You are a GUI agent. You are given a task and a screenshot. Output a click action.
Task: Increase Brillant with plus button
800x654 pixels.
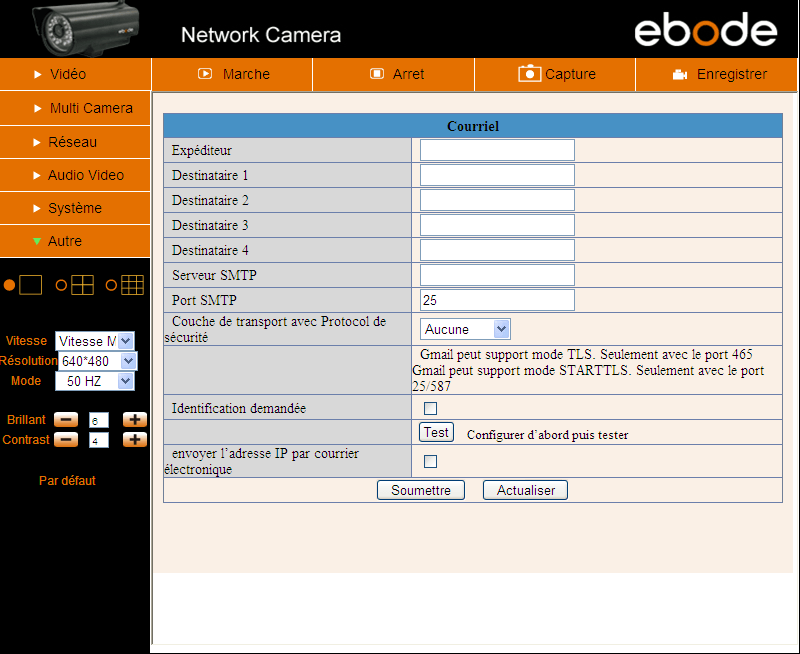(135, 419)
